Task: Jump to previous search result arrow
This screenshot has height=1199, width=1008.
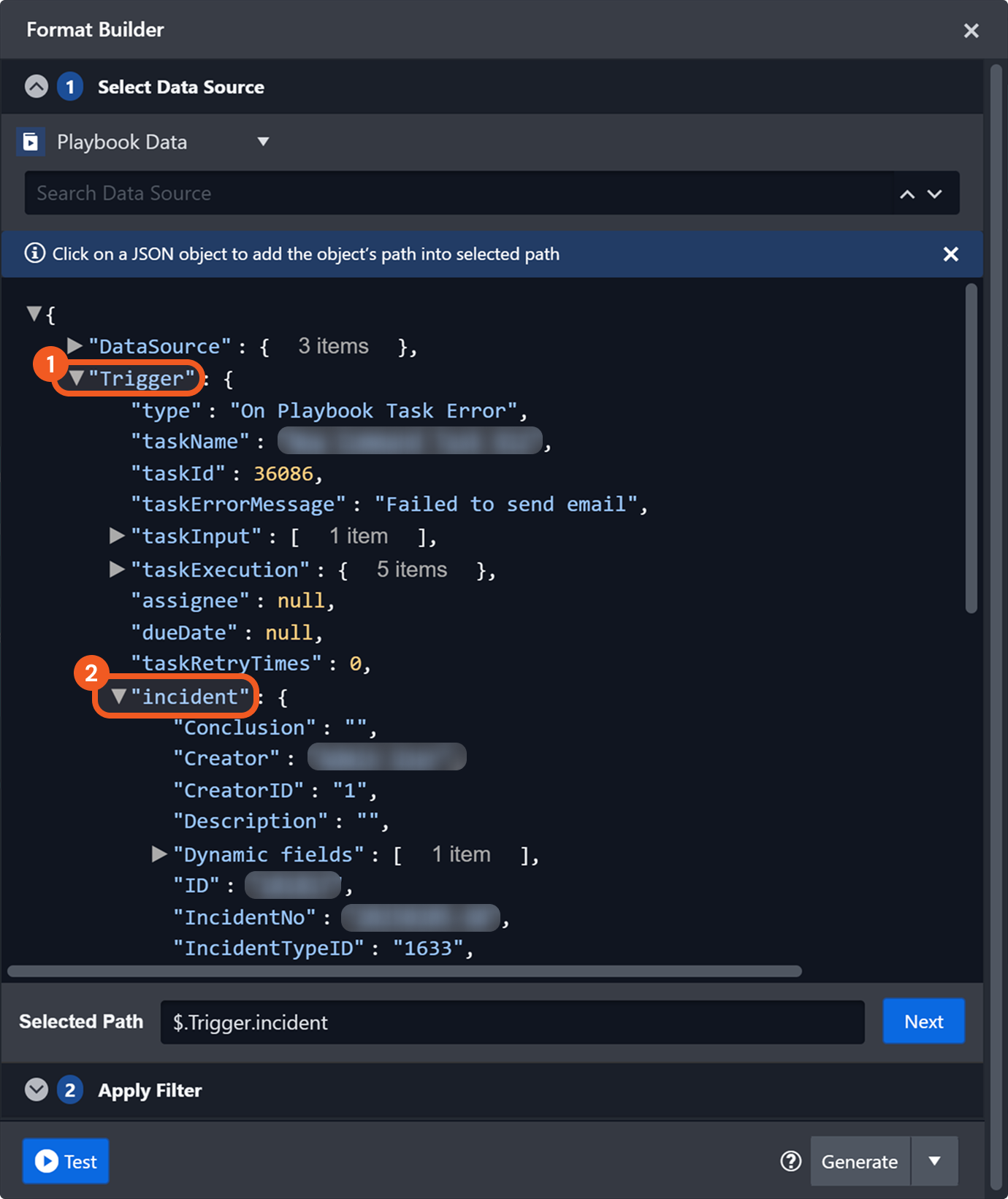Action: 907,194
